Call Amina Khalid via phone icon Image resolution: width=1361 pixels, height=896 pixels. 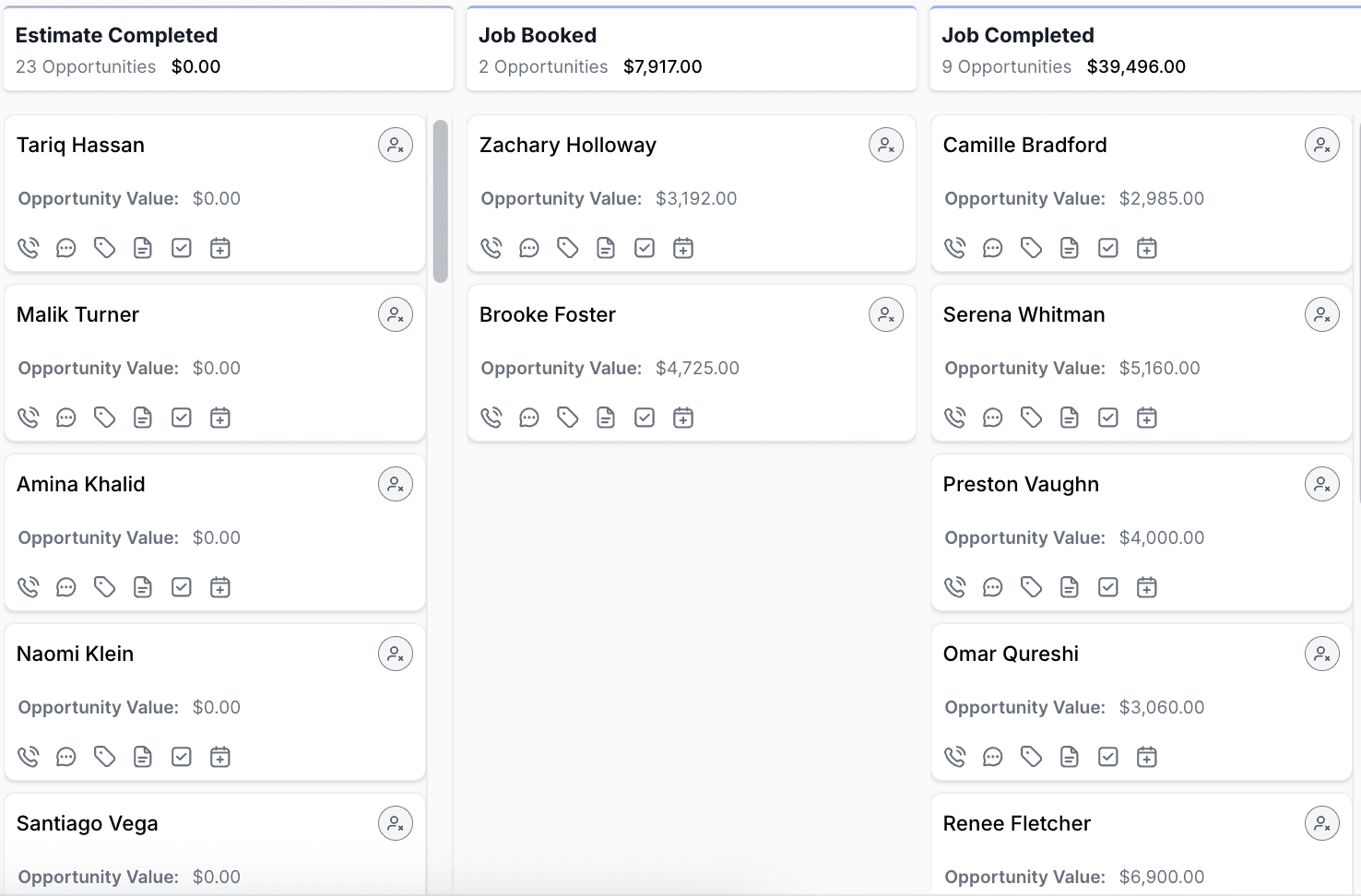click(x=29, y=587)
